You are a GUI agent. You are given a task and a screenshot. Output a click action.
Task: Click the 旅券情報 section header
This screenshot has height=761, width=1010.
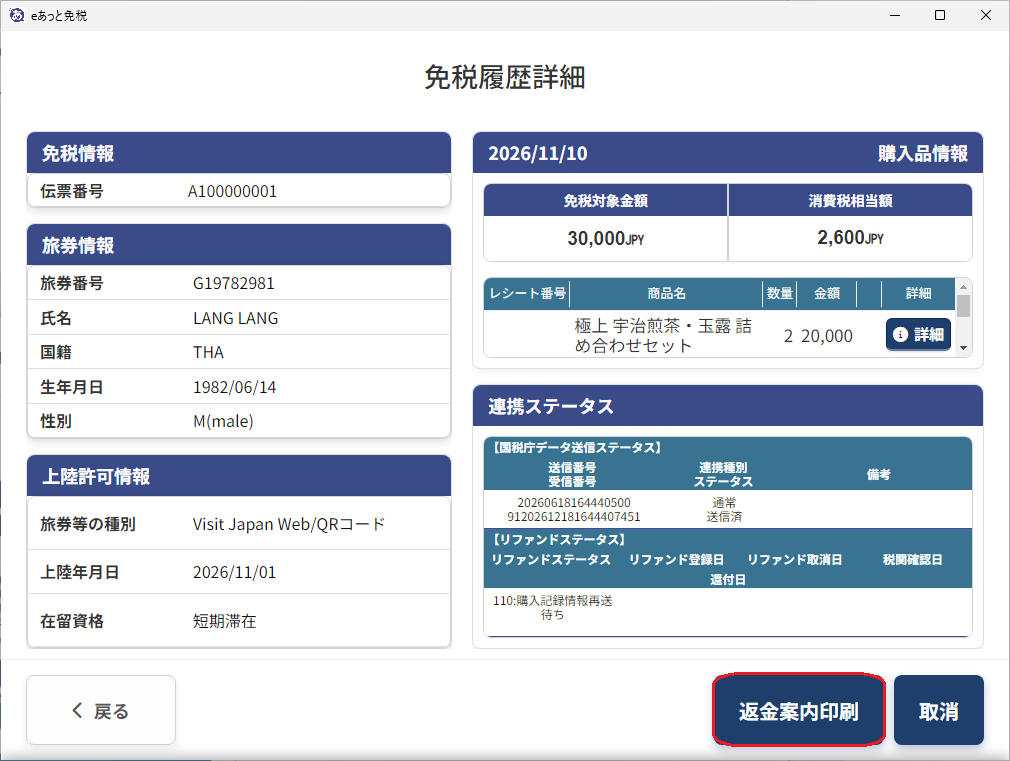239,246
